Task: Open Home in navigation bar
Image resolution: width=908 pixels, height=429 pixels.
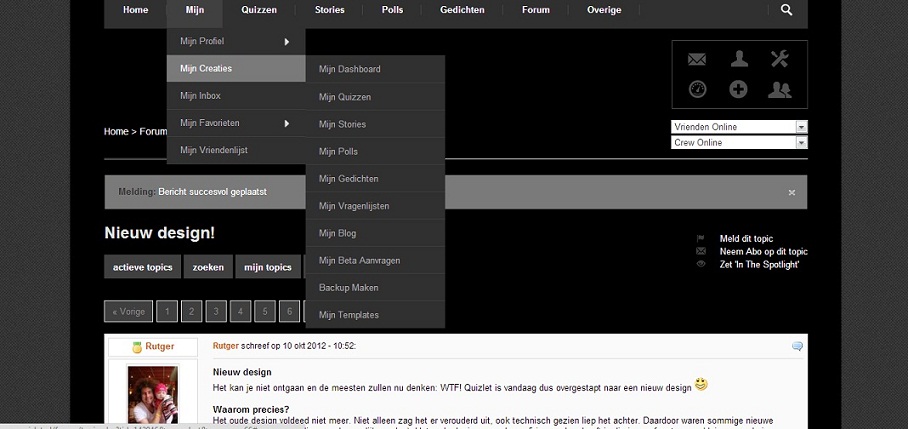Action: (136, 10)
